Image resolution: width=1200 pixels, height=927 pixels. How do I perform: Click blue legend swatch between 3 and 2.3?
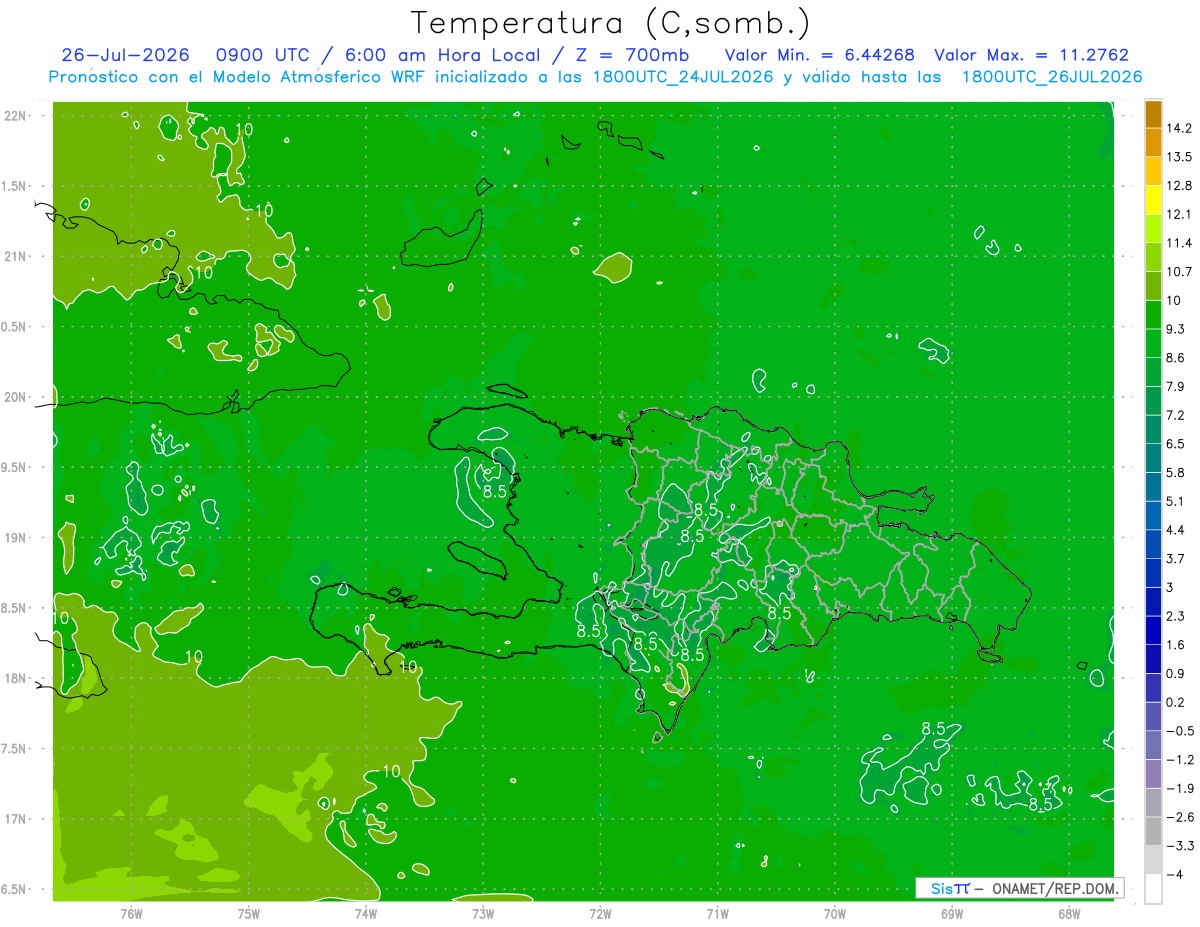point(1153,602)
